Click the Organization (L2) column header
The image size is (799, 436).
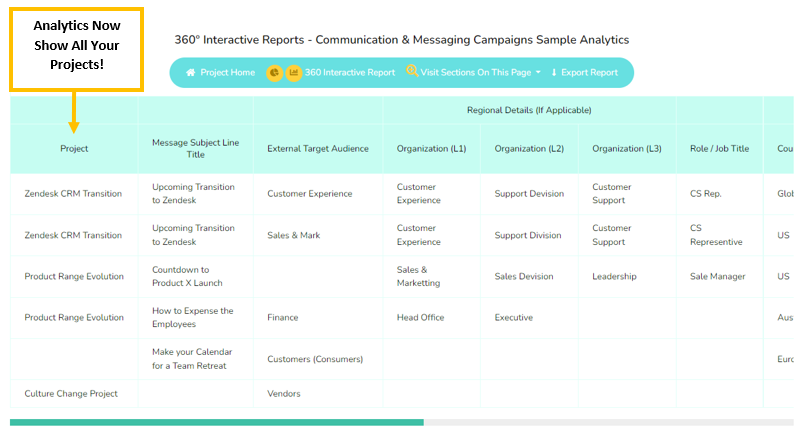[x=529, y=148]
